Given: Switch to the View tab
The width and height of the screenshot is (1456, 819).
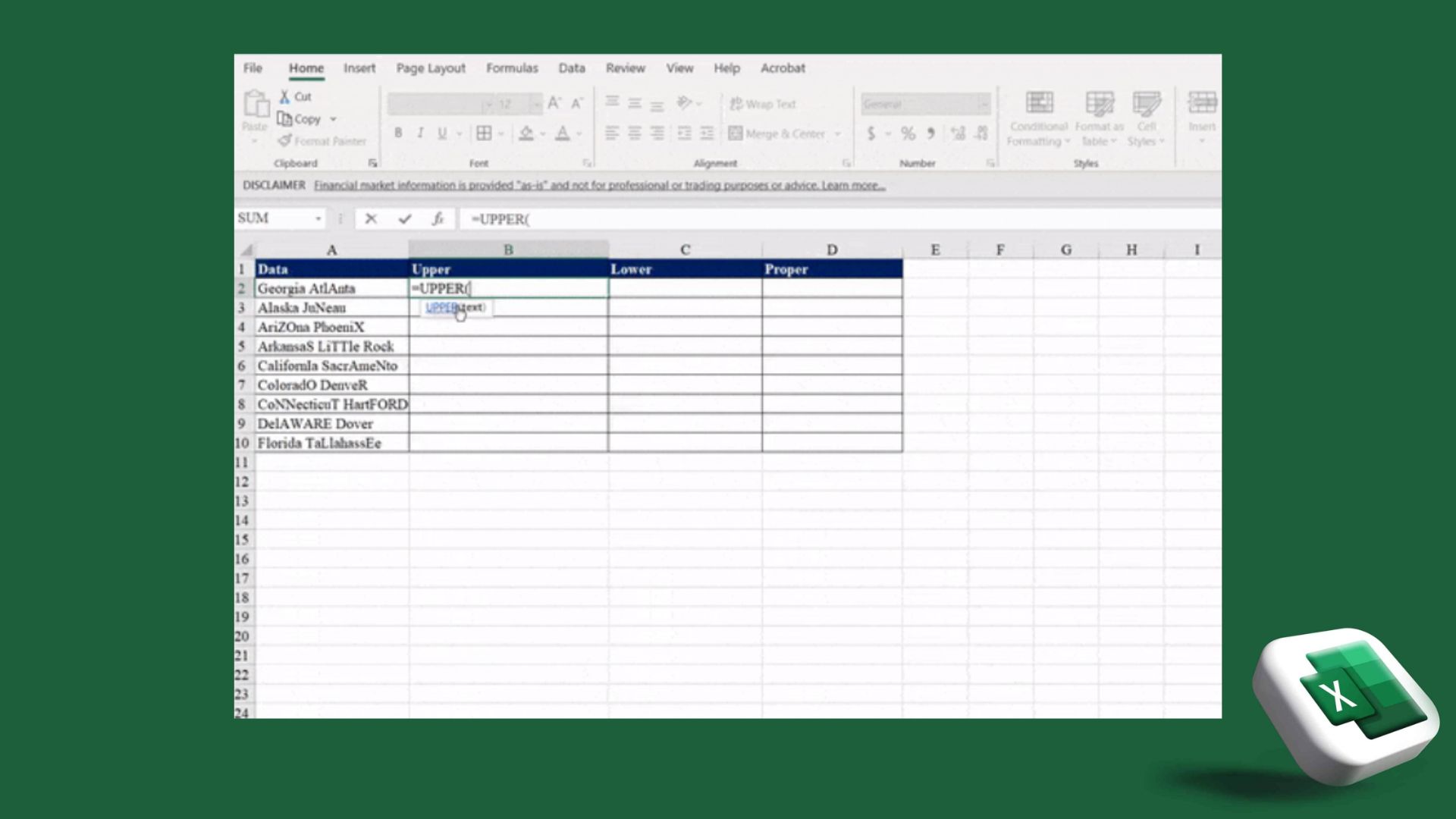Looking at the screenshot, I should [679, 68].
